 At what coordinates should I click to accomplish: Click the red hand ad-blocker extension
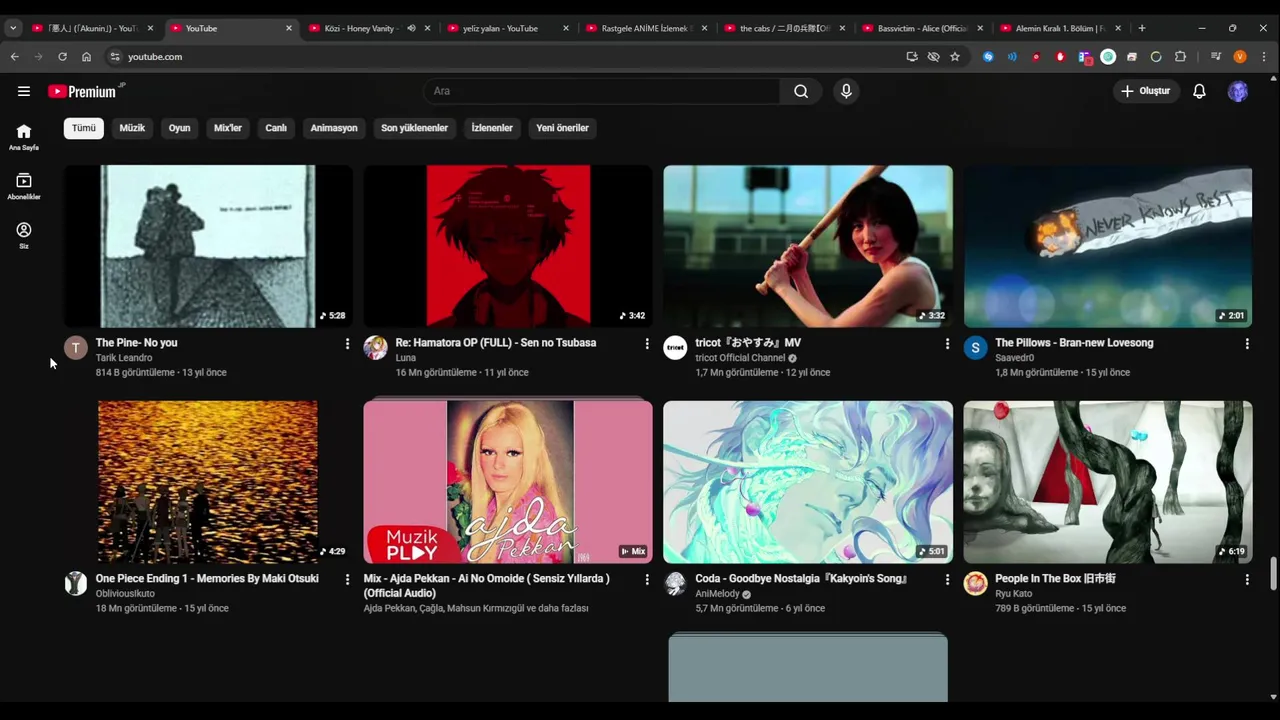[x=1060, y=57]
